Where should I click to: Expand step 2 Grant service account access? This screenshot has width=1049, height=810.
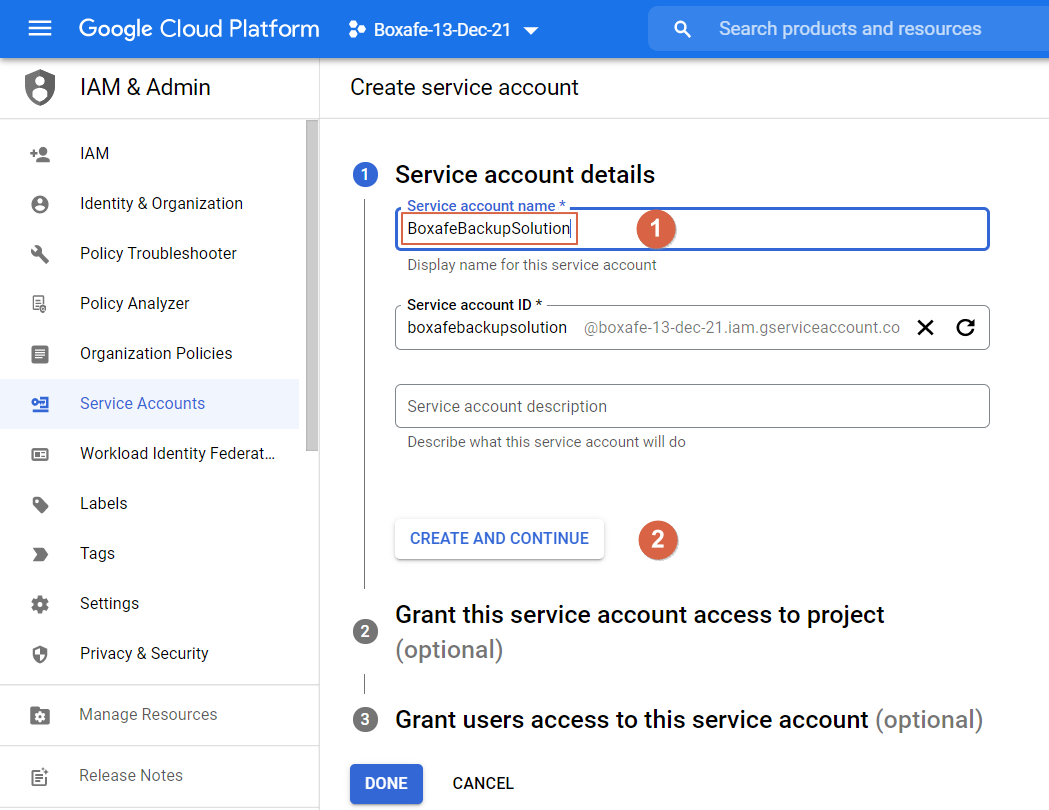(x=640, y=614)
